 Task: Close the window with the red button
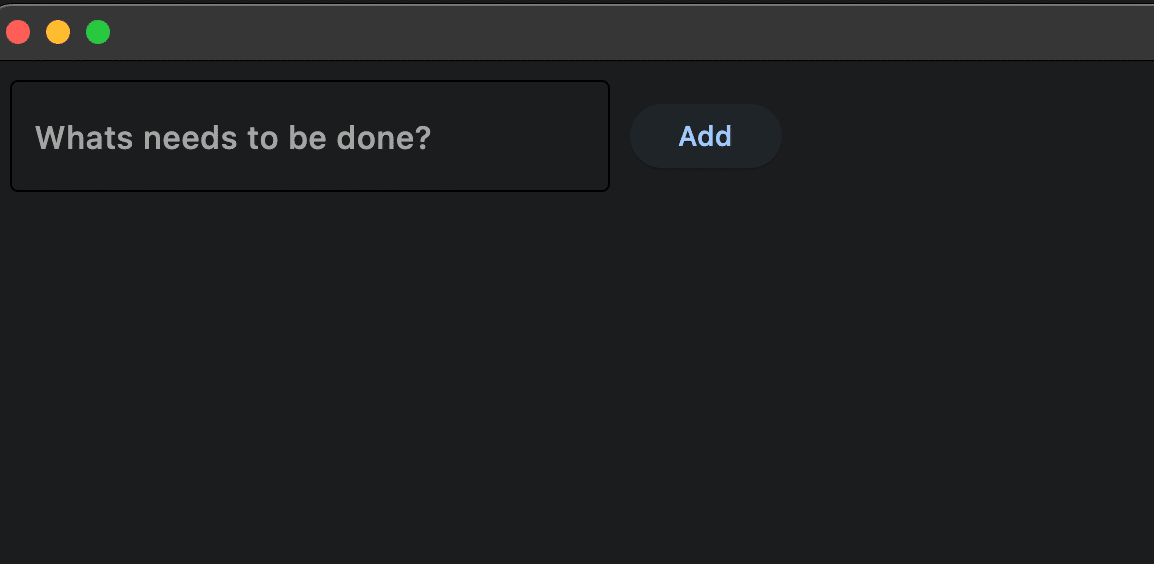coord(18,32)
